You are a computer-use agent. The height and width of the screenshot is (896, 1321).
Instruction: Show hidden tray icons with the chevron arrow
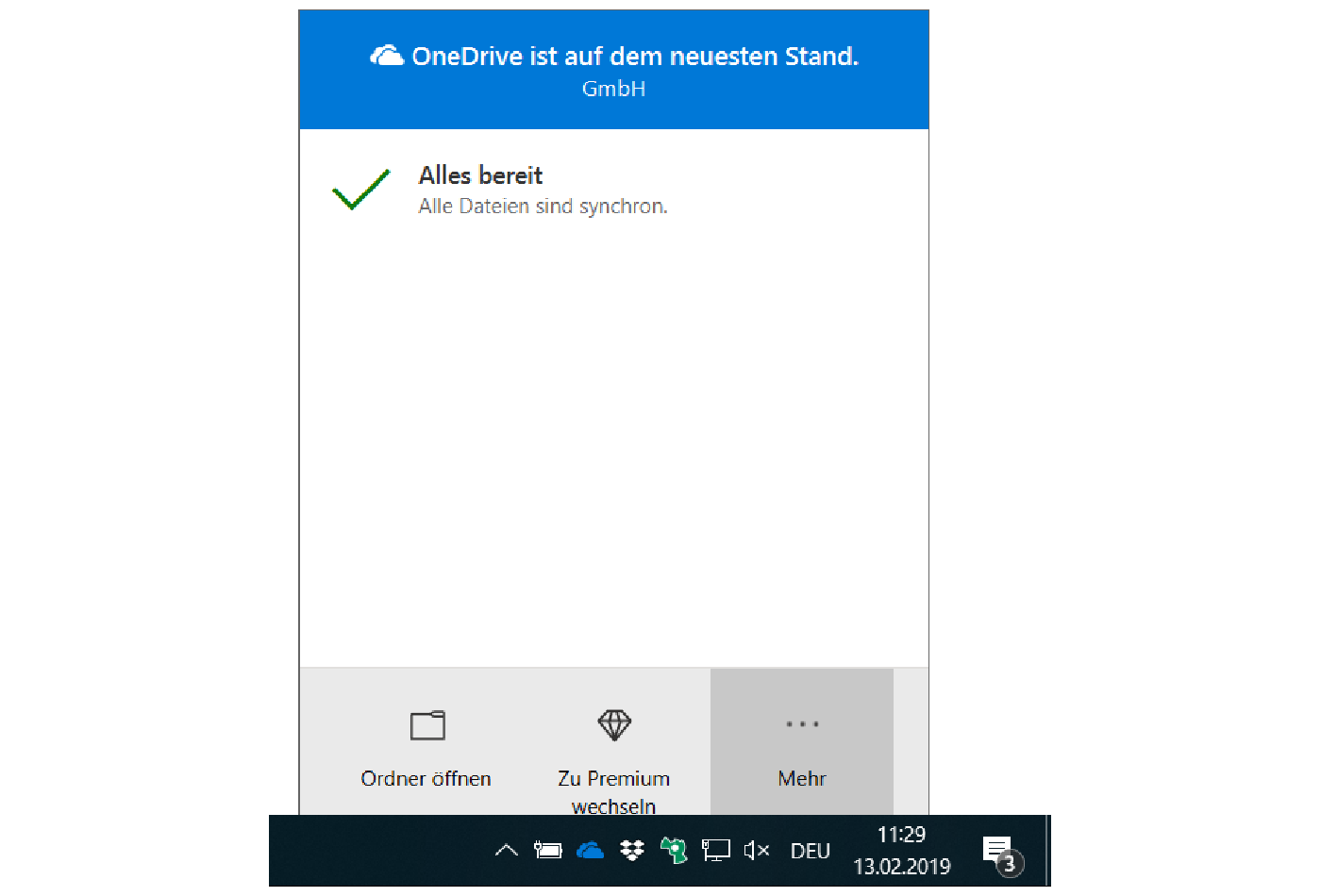[507, 851]
